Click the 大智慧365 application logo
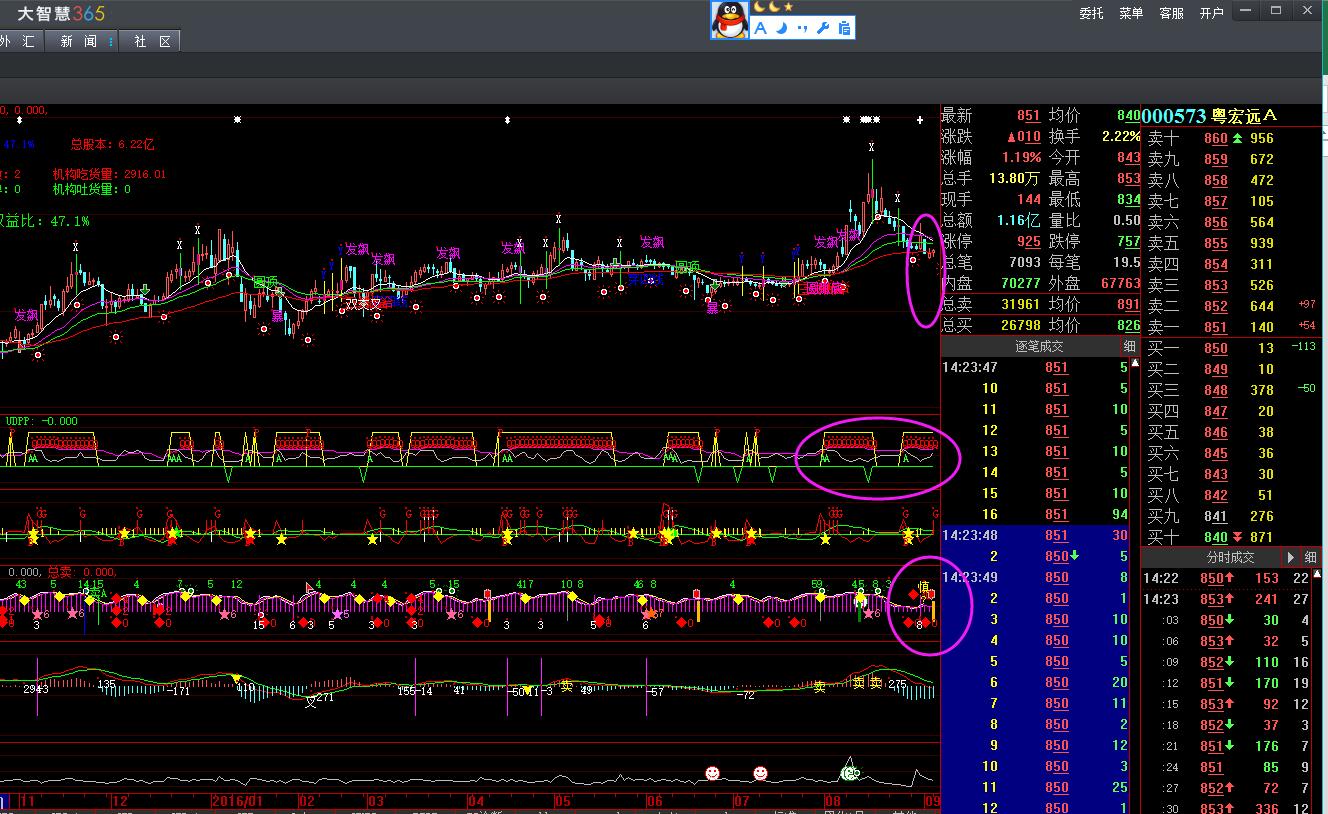Screen dimensions: 1328x814 click(60, 13)
